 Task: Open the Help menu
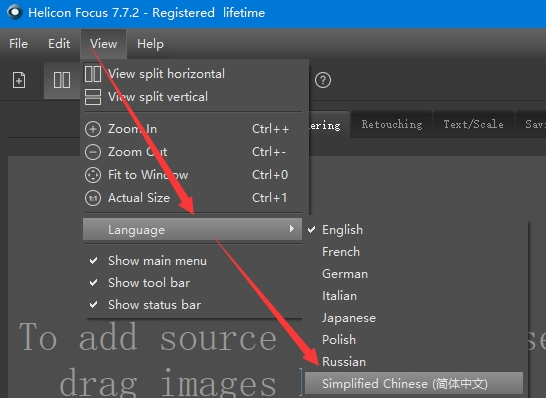pos(150,44)
